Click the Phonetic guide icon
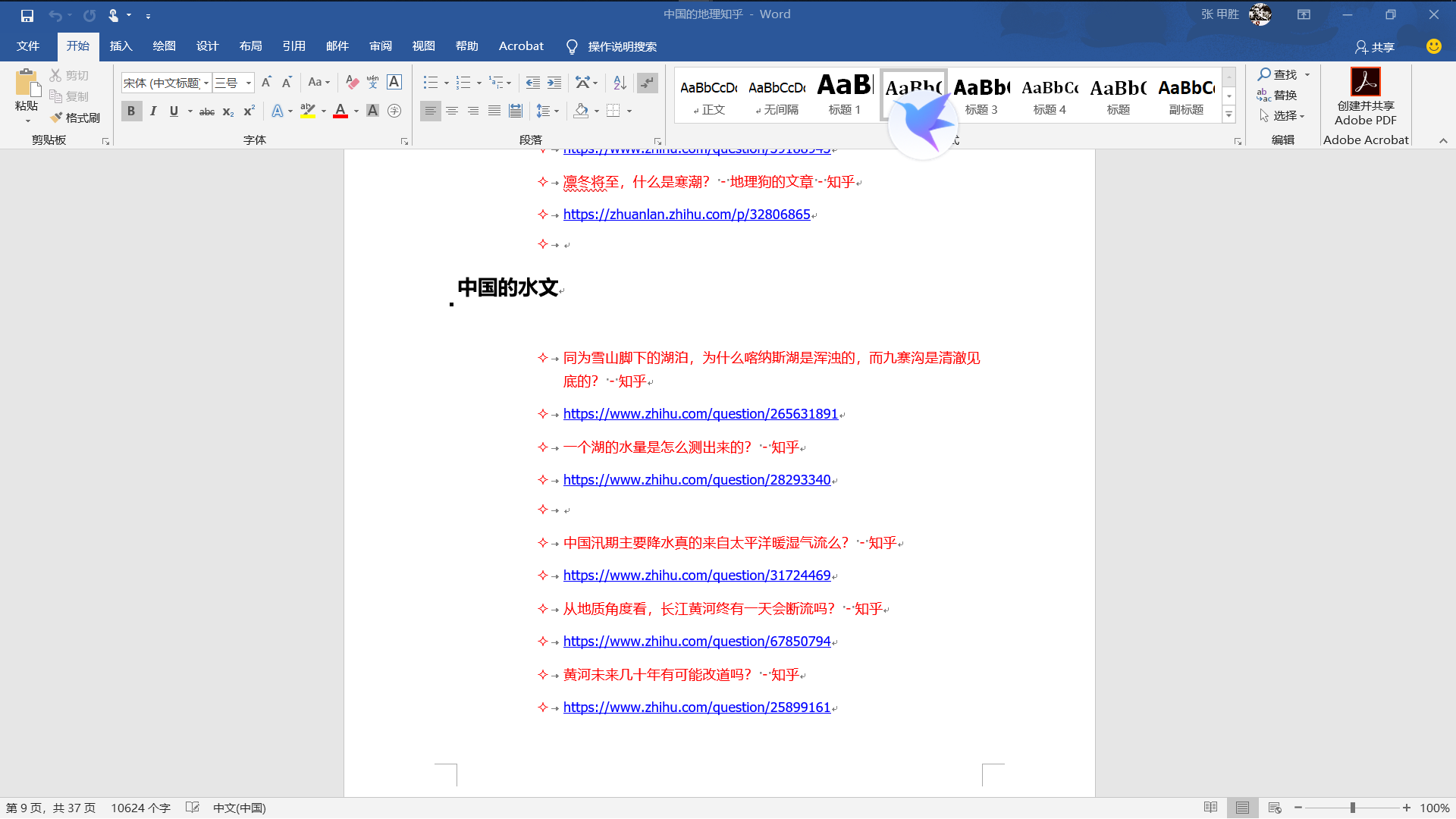1456x819 pixels. coord(372,82)
